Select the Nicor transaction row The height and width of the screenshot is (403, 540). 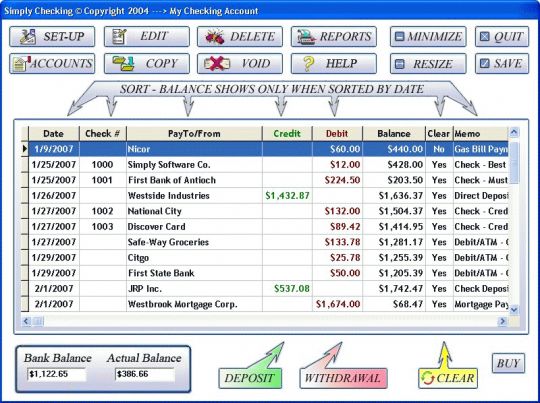pyautogui.click(x=265, y=149)
